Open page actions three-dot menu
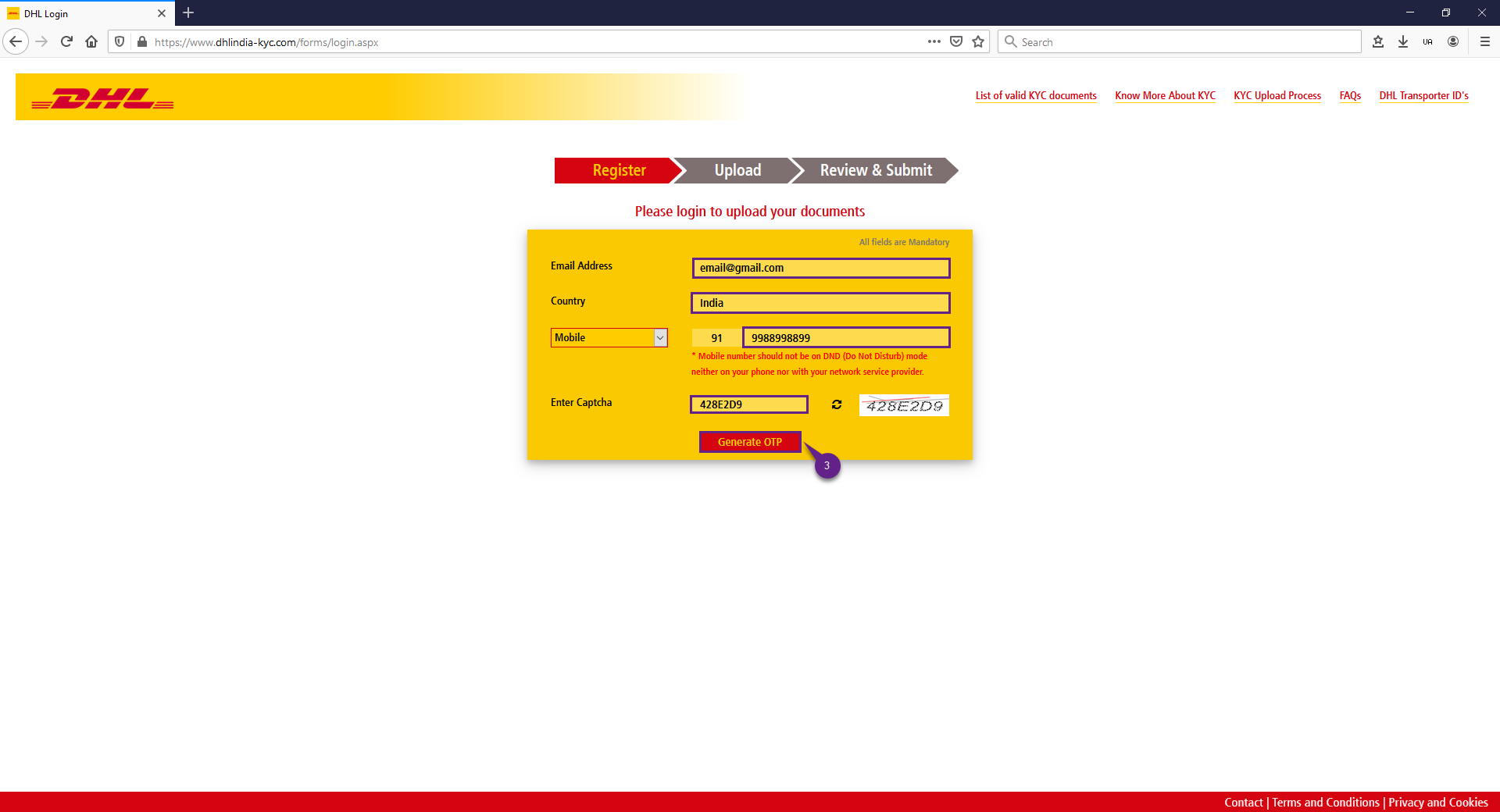 [934, 41]
